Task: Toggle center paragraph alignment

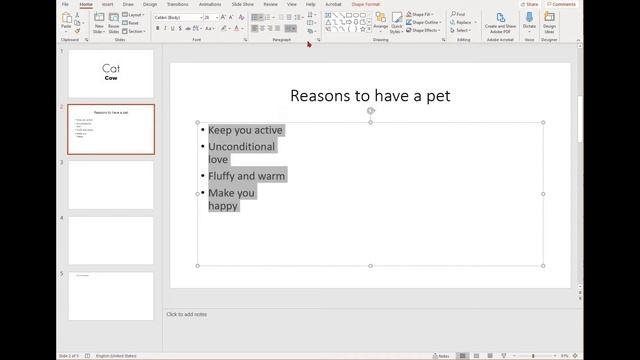Action: pyautogui.click(x=262, y=29)
